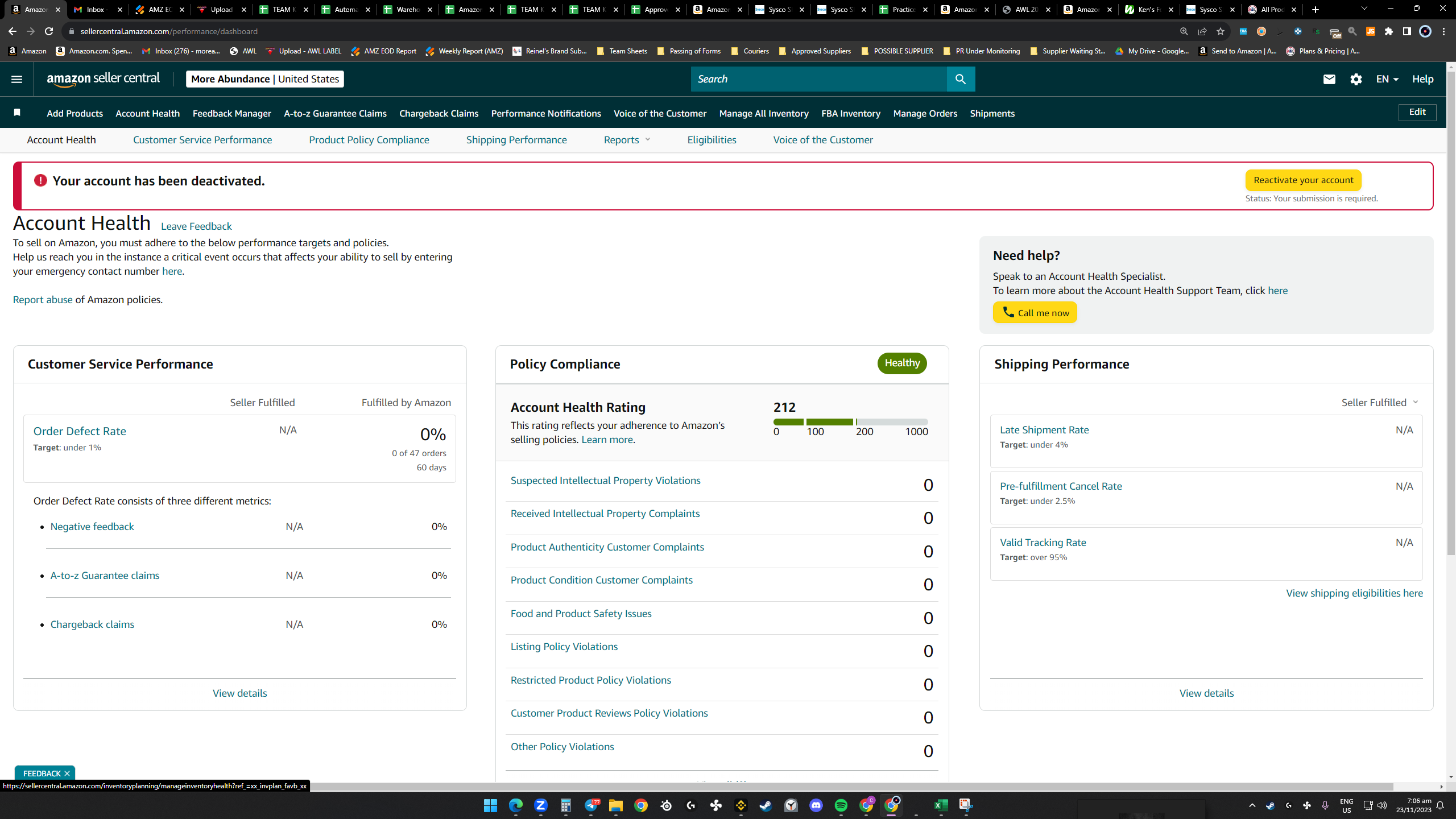Click into the Seller Central Search field

coord(819,79)
